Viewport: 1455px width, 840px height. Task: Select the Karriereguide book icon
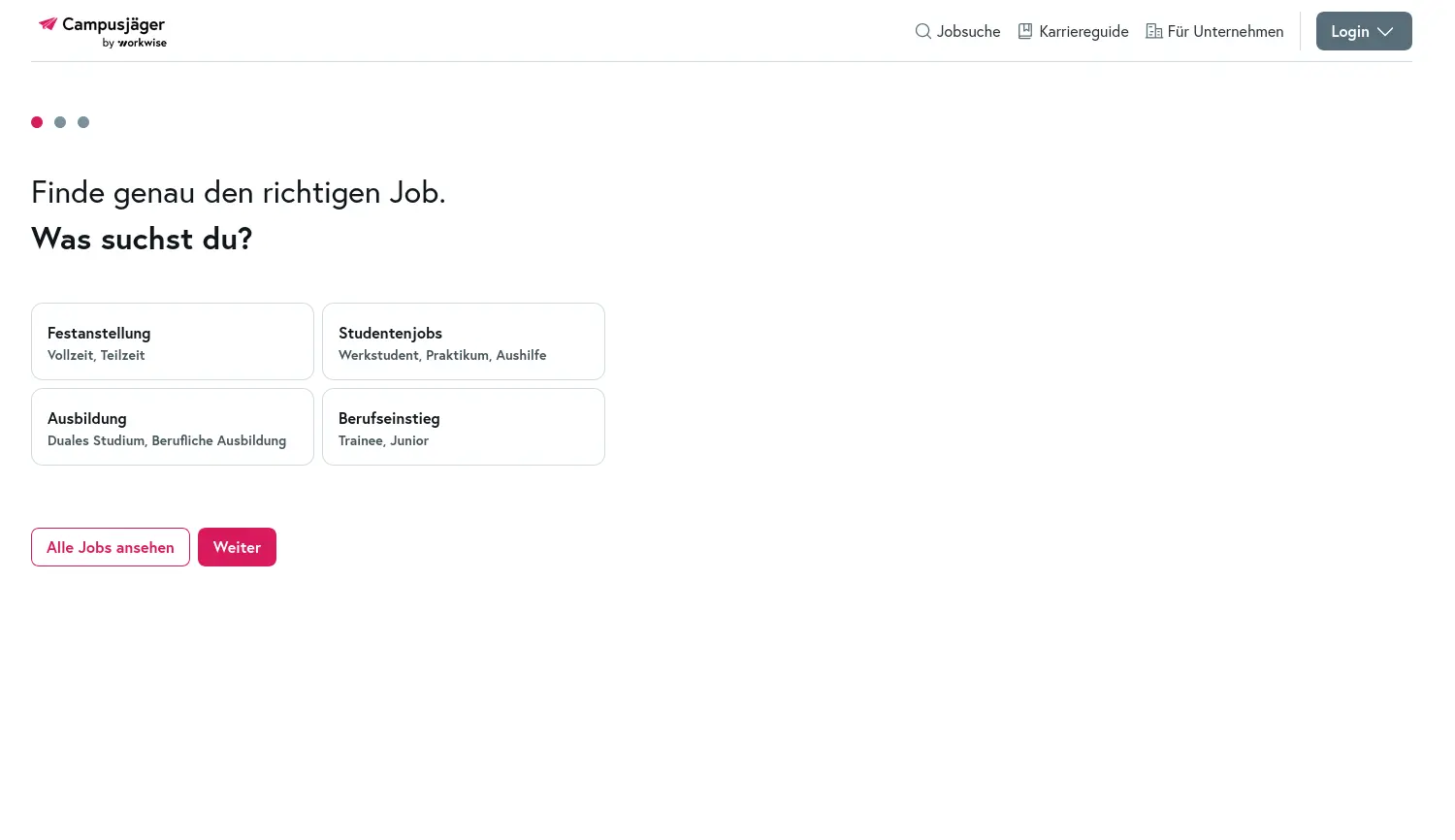pos(1025,31)
